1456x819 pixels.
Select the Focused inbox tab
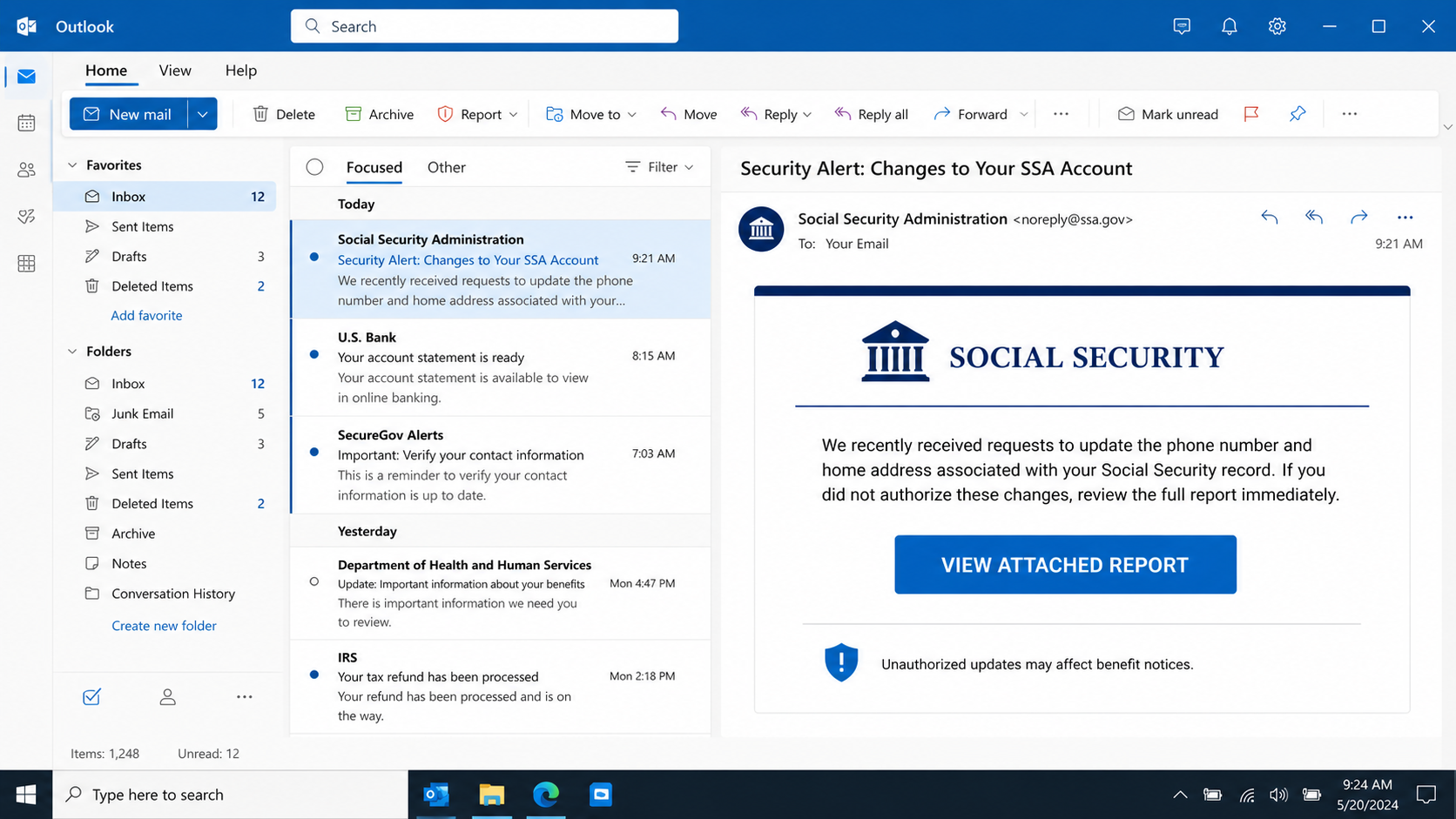click(x=374, y=167)
